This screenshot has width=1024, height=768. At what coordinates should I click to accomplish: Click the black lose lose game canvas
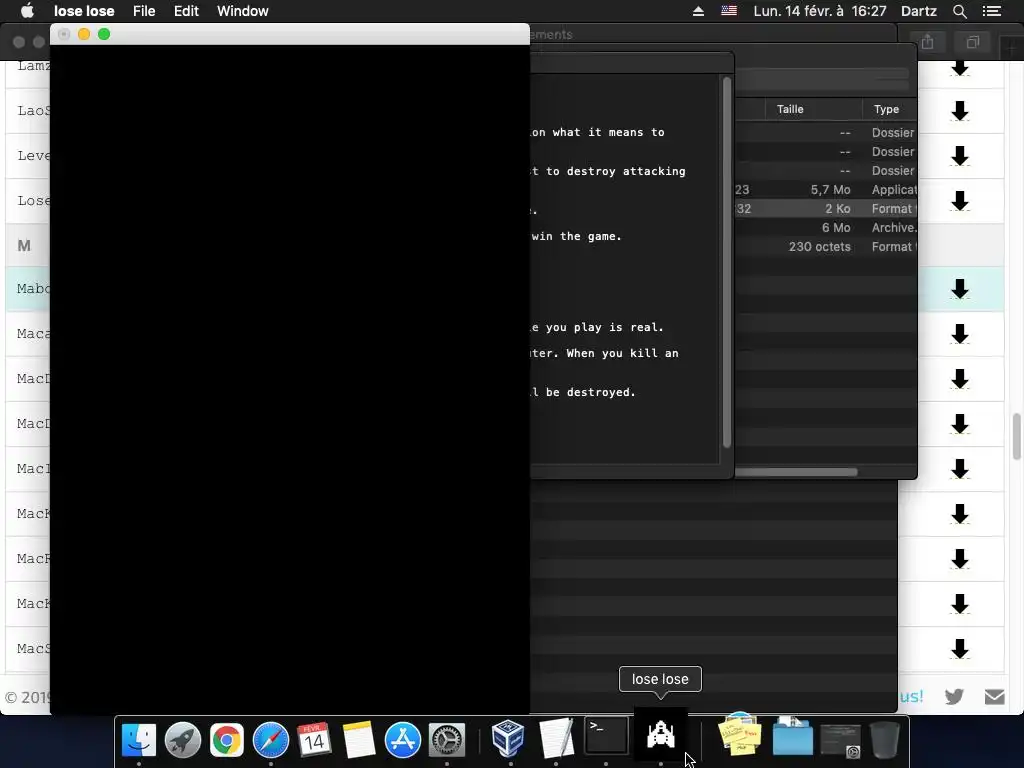point(290,379)
